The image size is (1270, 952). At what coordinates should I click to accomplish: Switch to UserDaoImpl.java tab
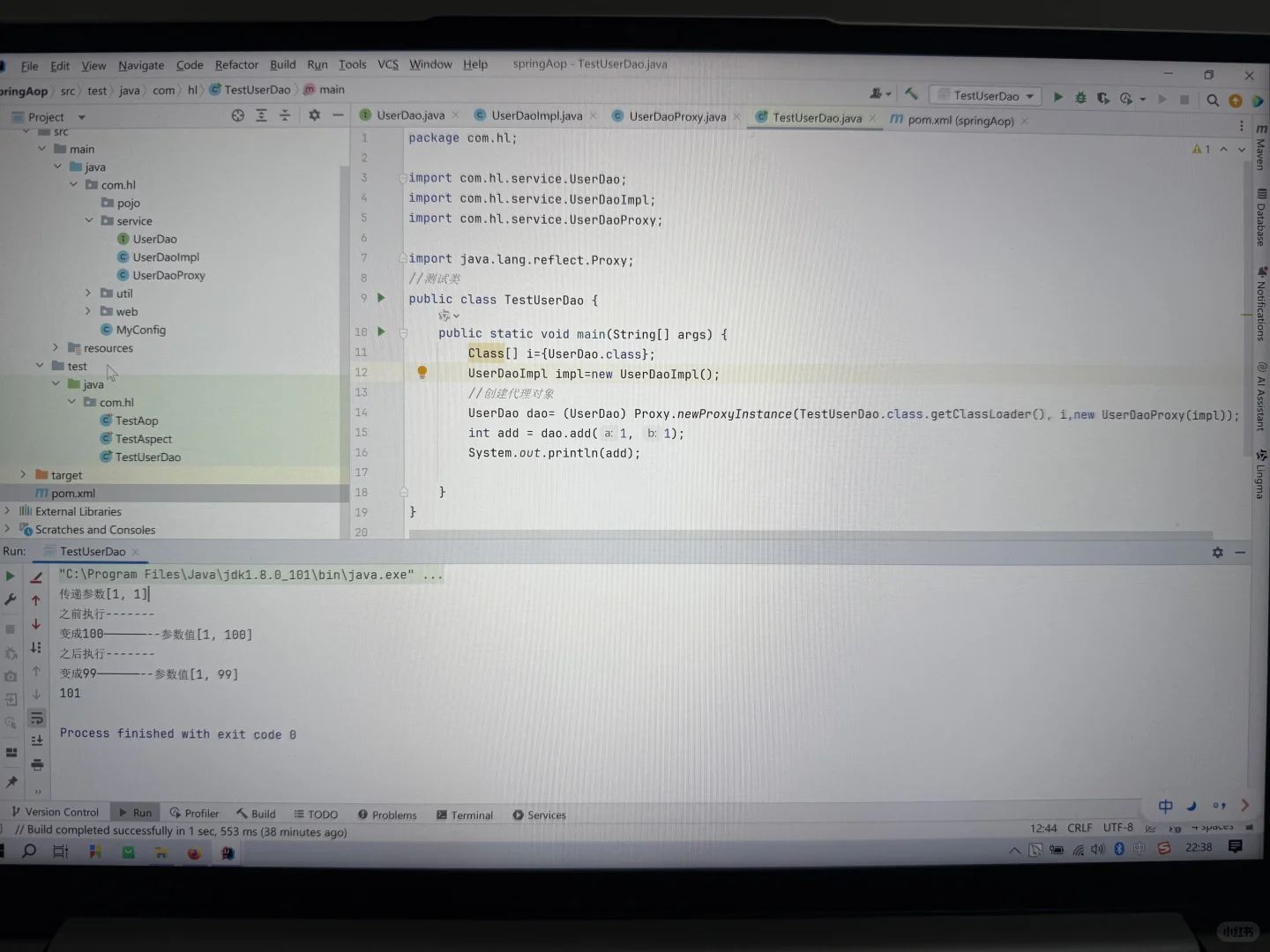pyautogui.click(x=536, y=115)
